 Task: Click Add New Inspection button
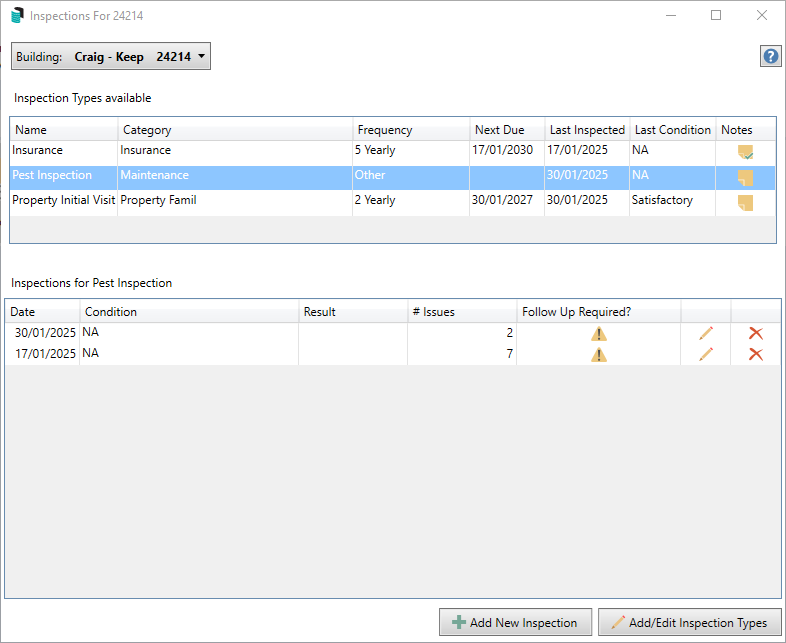(x=515, y=622)
